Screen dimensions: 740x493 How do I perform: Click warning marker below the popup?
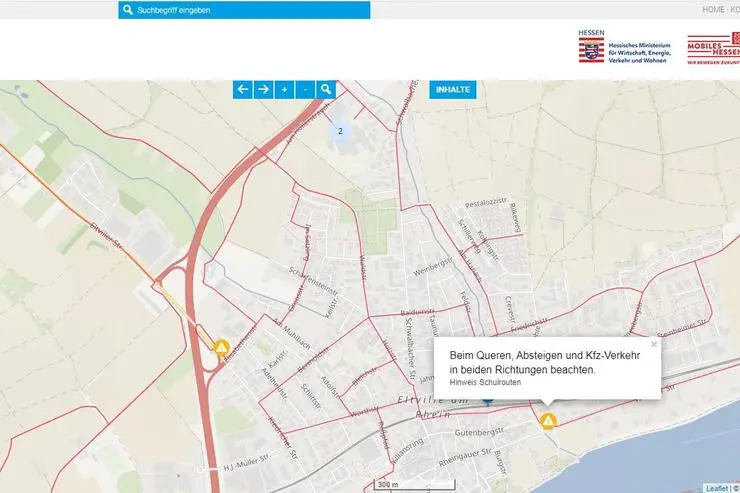point(548,421)
